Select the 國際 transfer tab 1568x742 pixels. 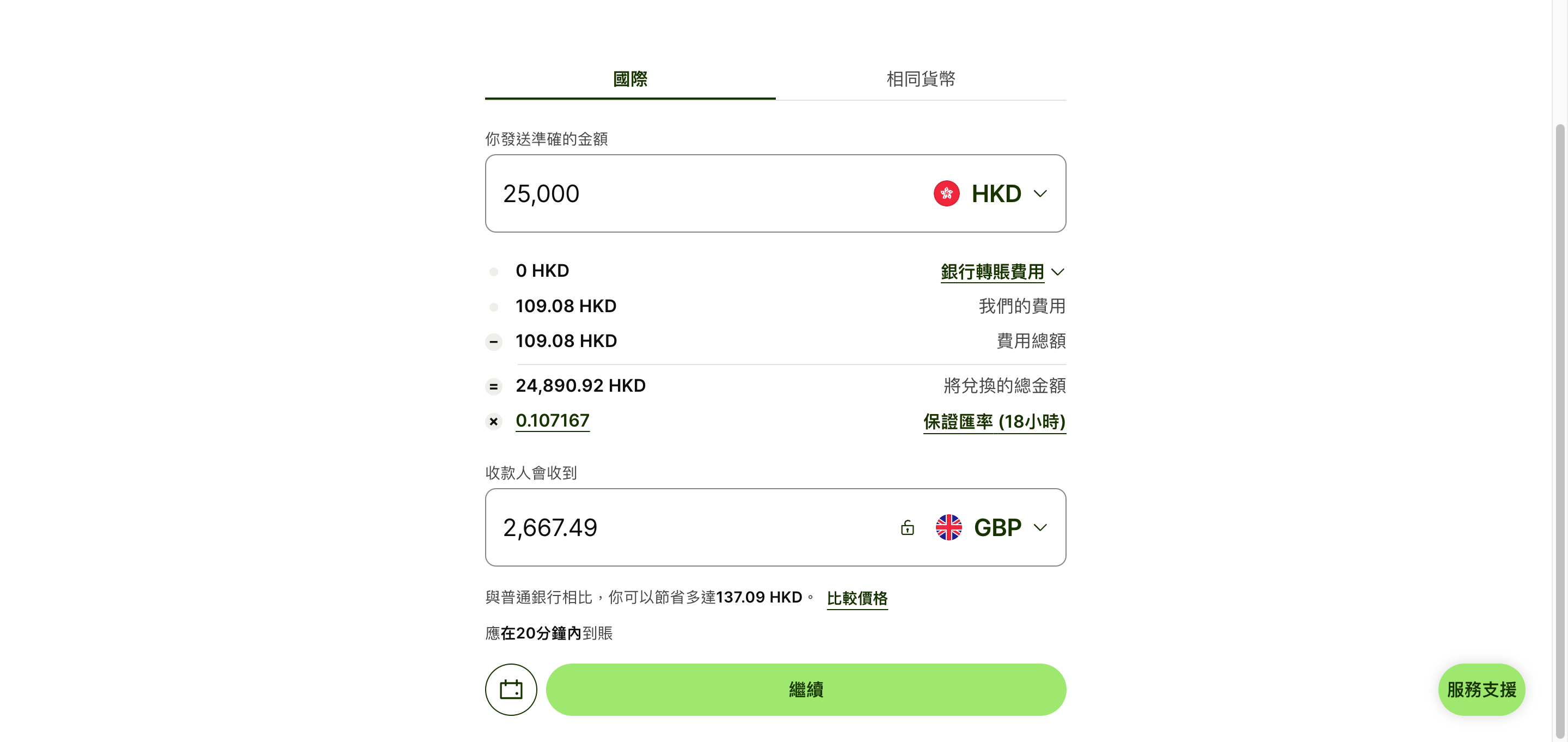point(629,78)
